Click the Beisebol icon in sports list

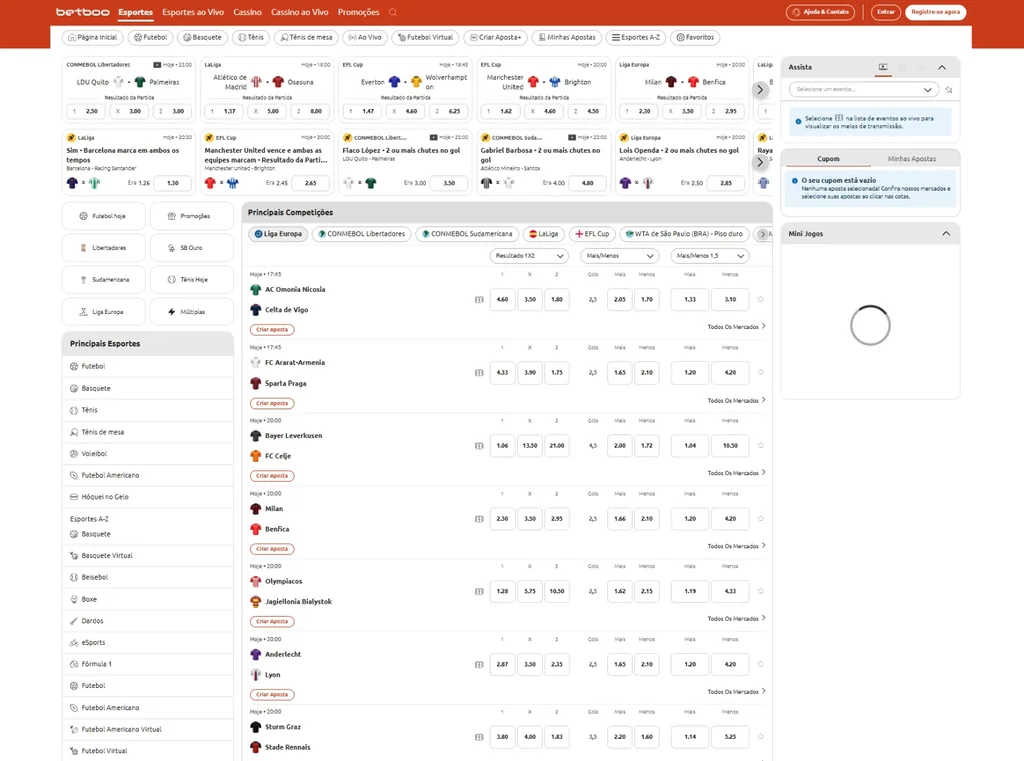click(x=74, y=577)
